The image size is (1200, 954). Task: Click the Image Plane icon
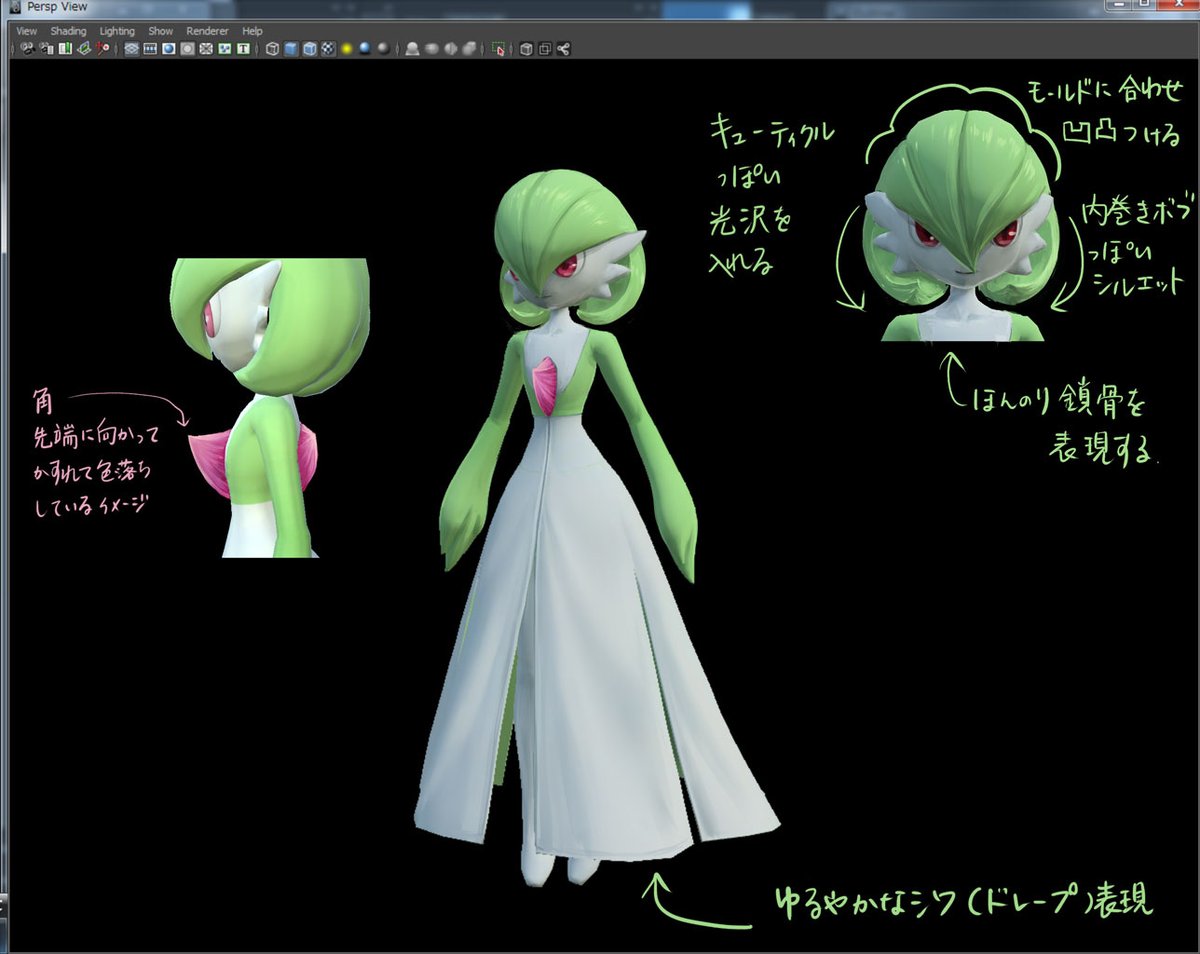[83, 48]
